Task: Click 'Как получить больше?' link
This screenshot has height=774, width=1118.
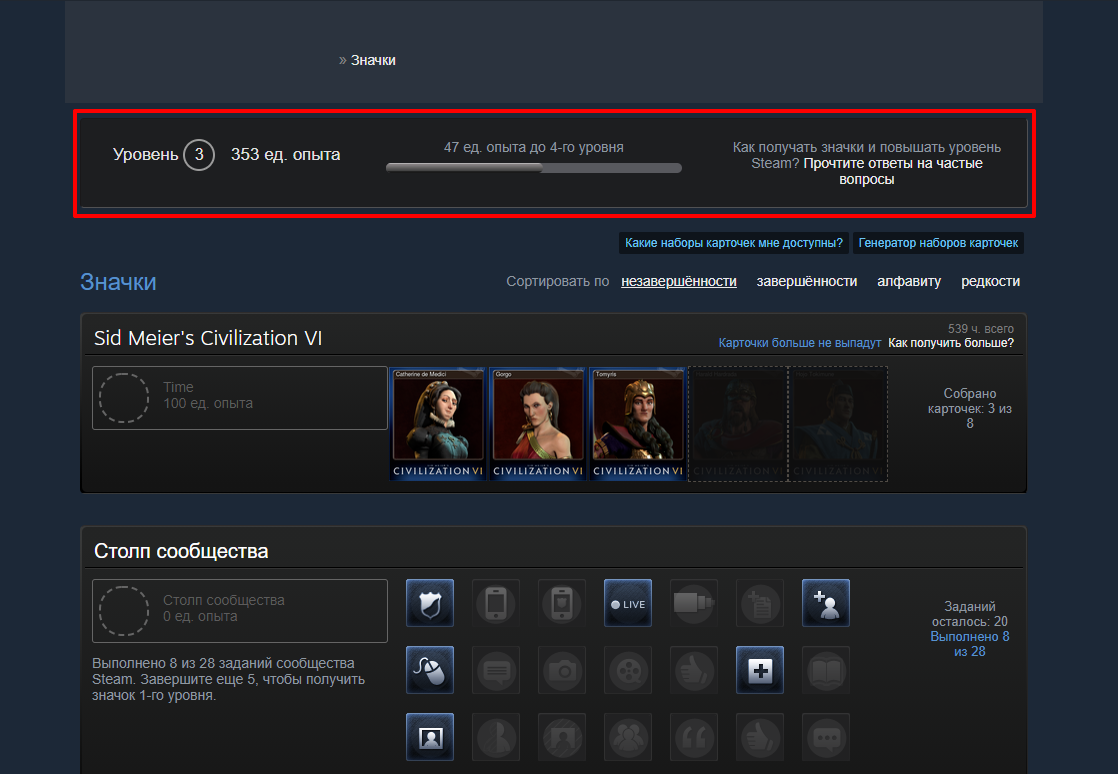Action: tap(950, 343)
